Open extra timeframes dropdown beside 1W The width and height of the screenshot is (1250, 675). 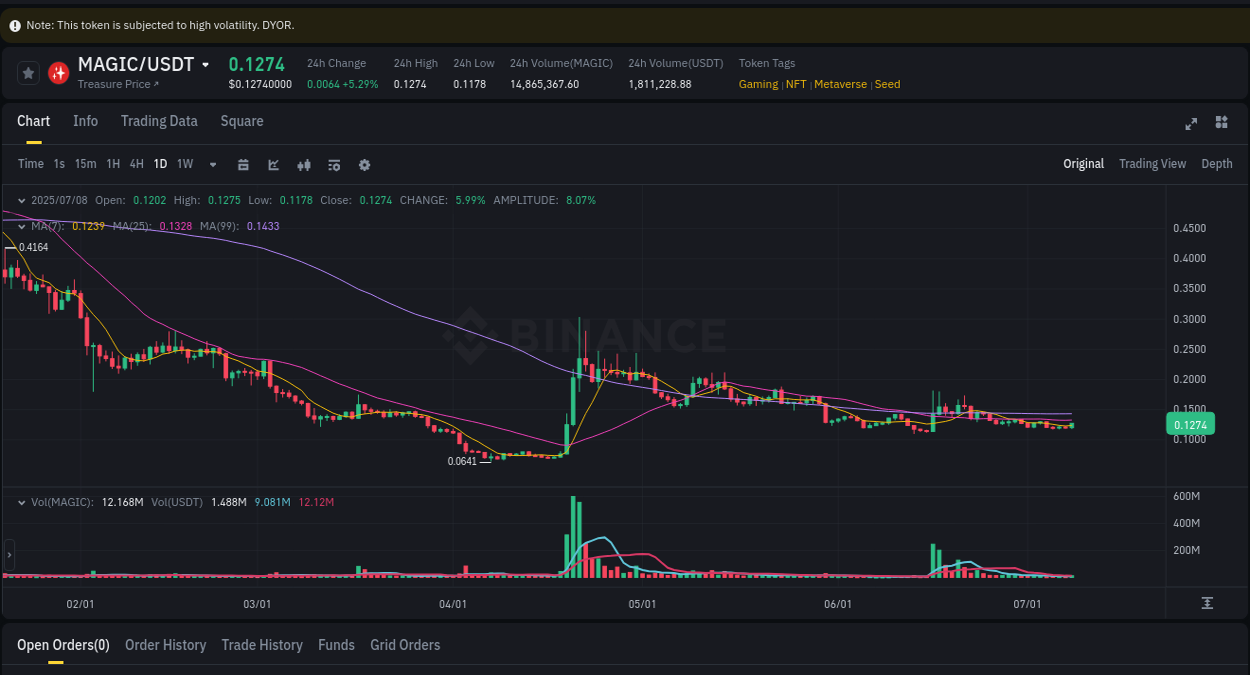212,164
